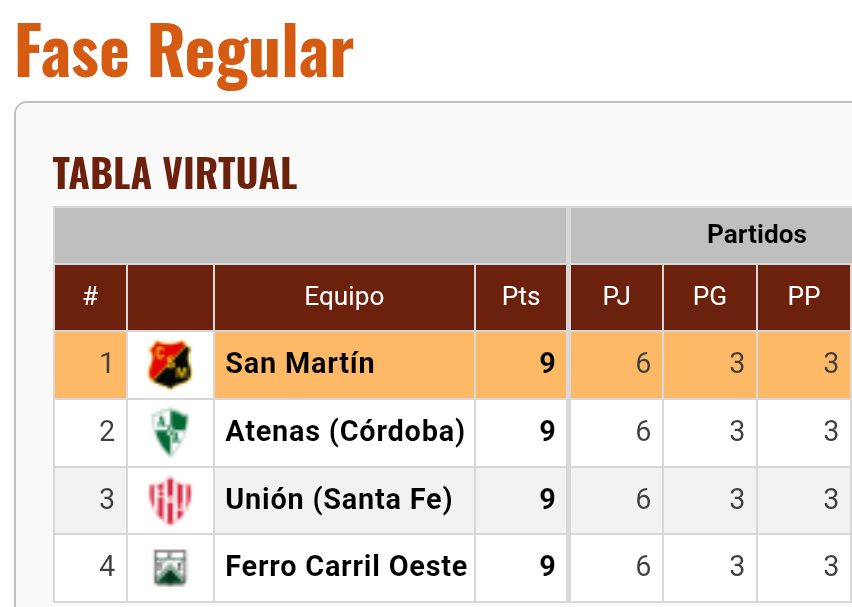The width and height of the screenshot is (852, 607).
Task: Click the Fase Regular page heading
Action: point(184,52)
